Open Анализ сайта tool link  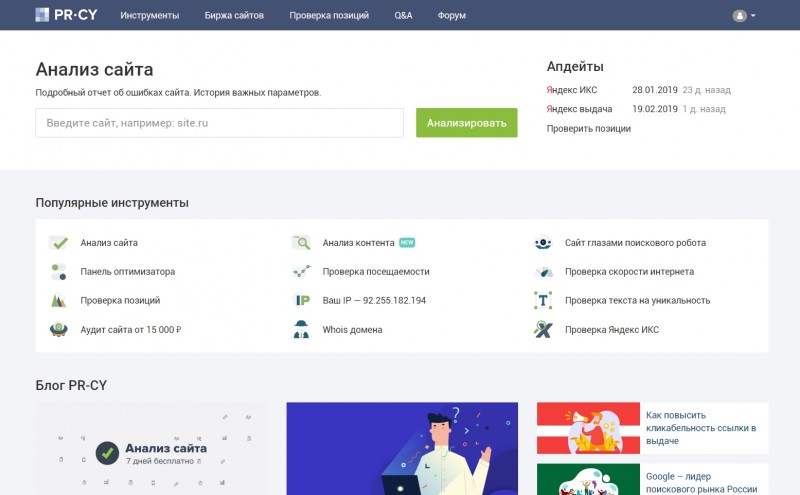109,243
